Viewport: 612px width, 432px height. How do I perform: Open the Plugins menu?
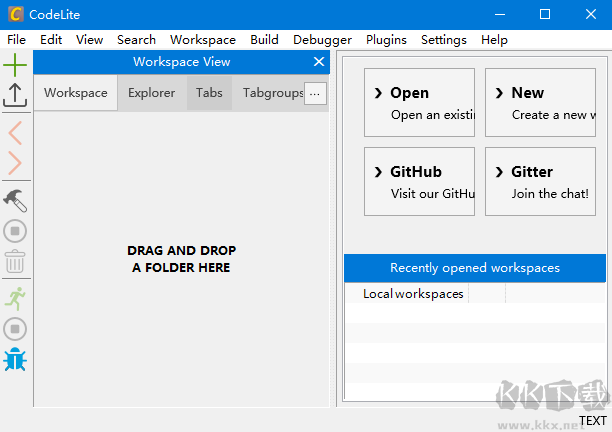386,40
